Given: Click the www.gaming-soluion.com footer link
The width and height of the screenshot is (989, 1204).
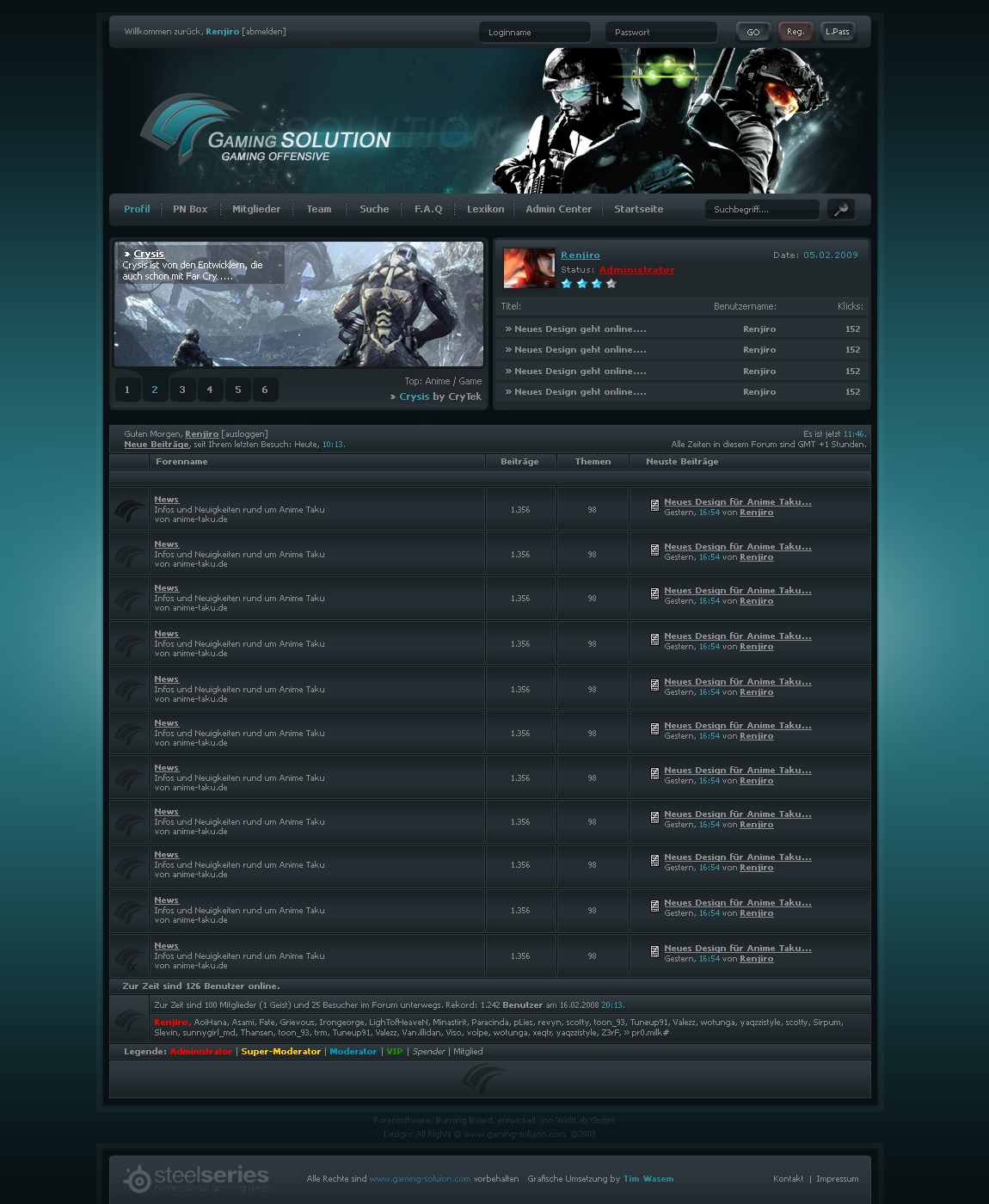Looking at the screenshot, I should click(420, 1179).
